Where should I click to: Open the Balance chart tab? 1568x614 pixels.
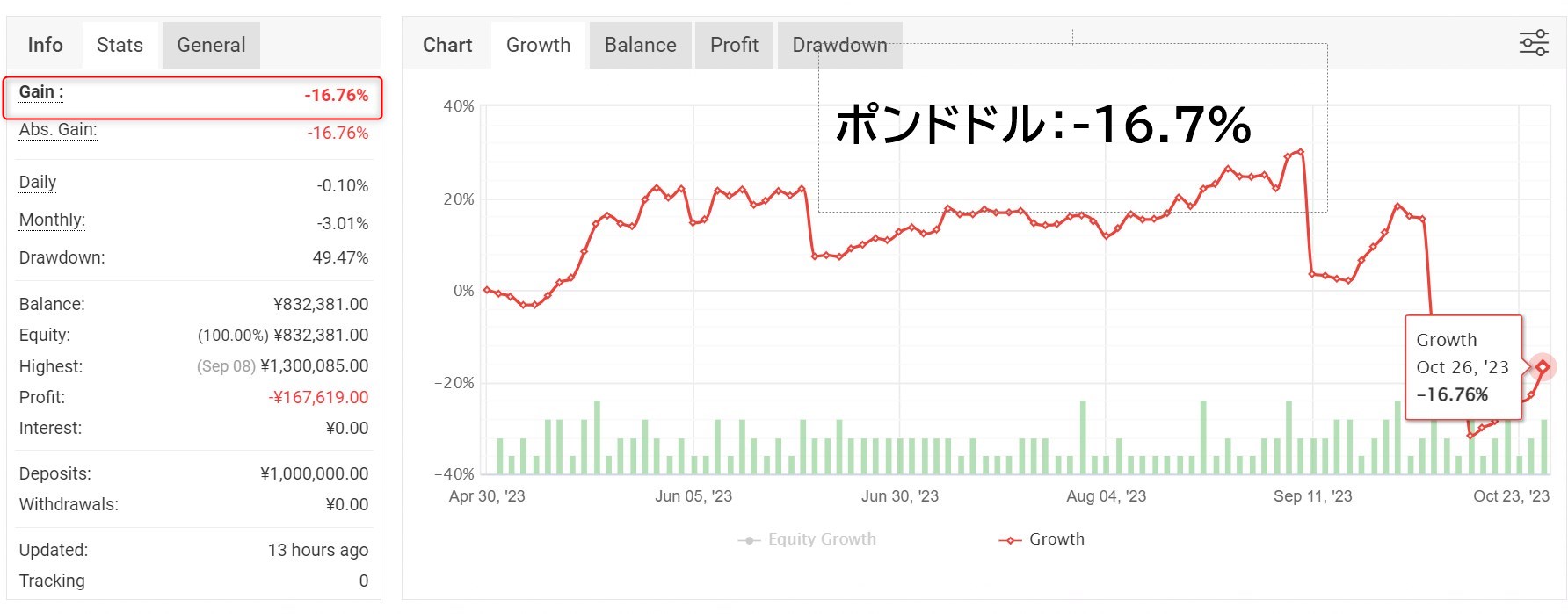pos(640,45)
